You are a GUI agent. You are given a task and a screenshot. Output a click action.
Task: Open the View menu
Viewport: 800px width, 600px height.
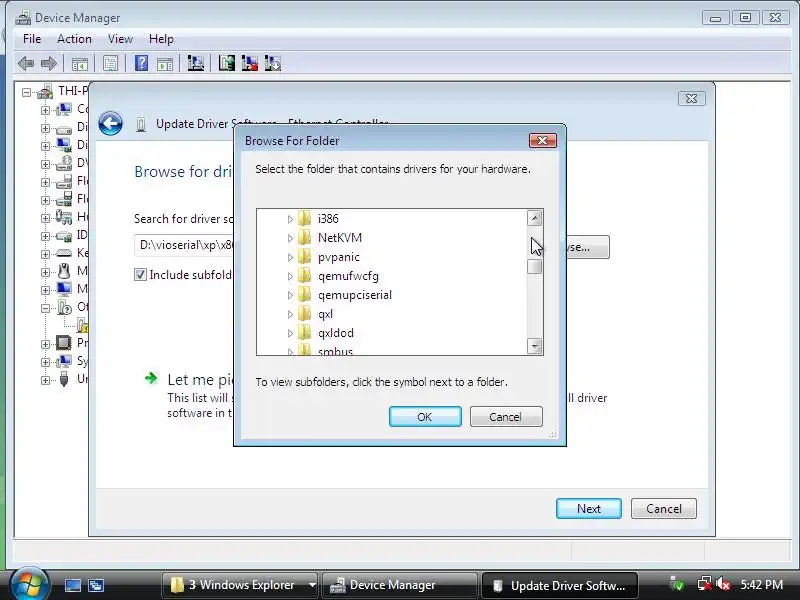point(120,39)
